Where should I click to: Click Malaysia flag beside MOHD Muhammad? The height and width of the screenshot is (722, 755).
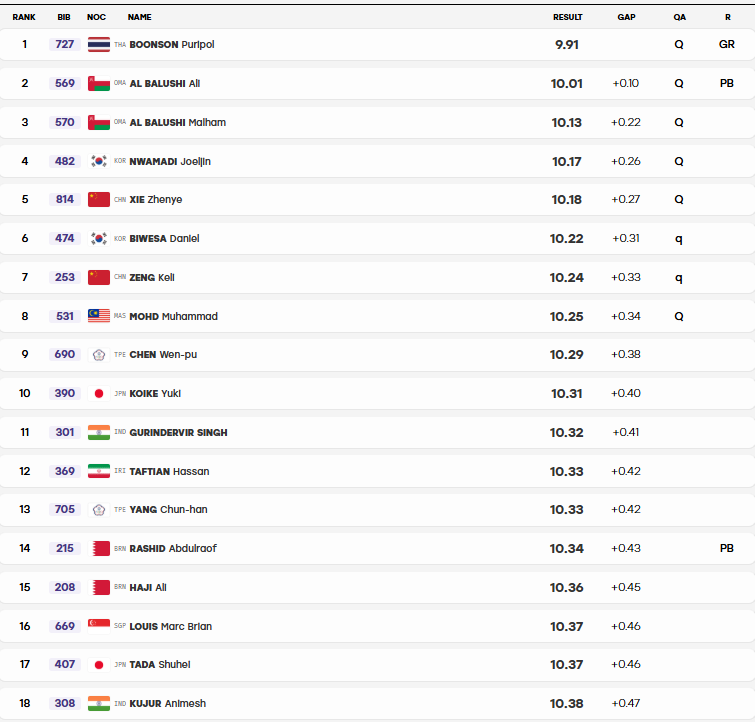[99, 316]
